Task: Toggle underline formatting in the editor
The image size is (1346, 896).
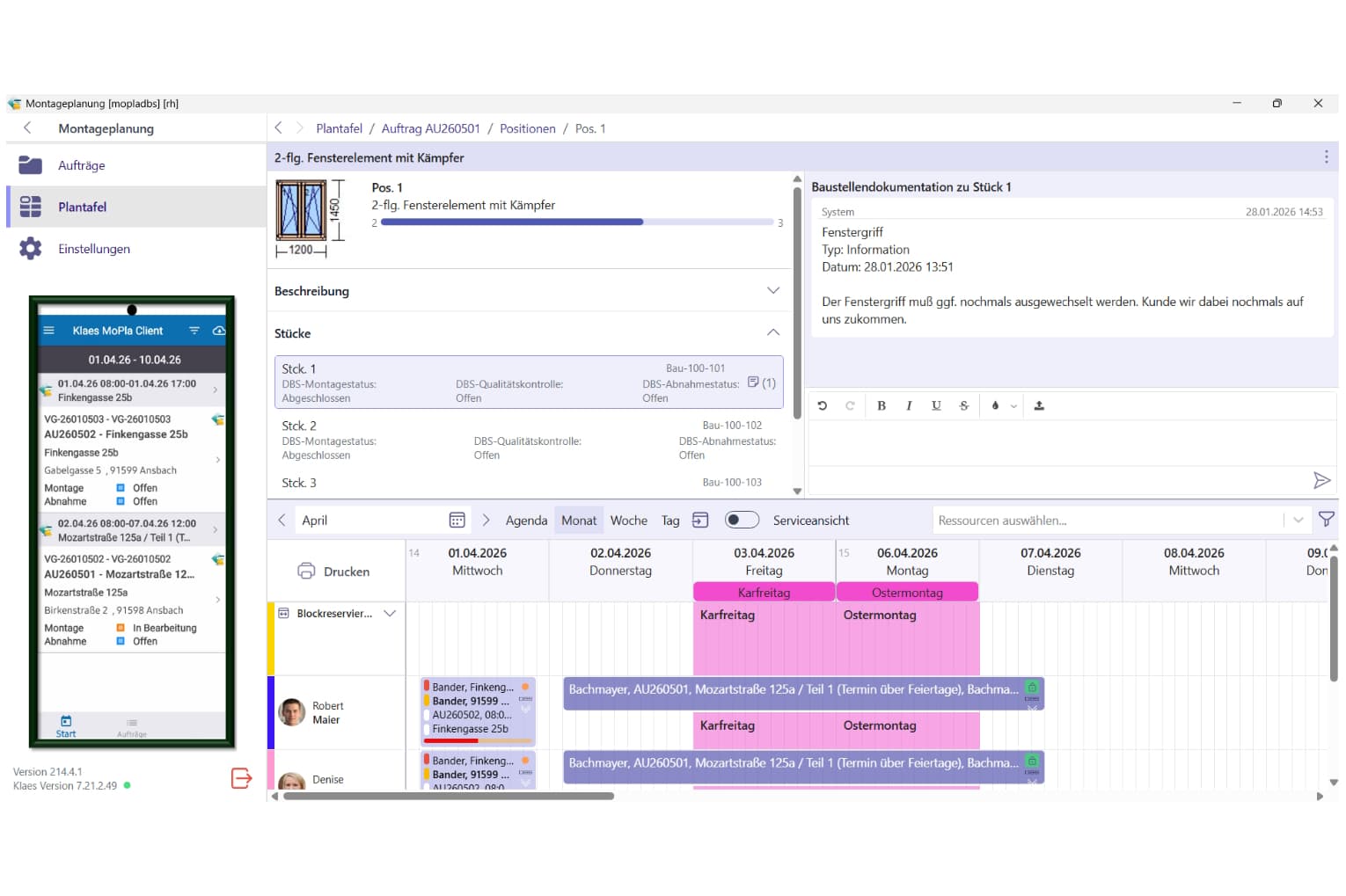Action: pos(936,406)
